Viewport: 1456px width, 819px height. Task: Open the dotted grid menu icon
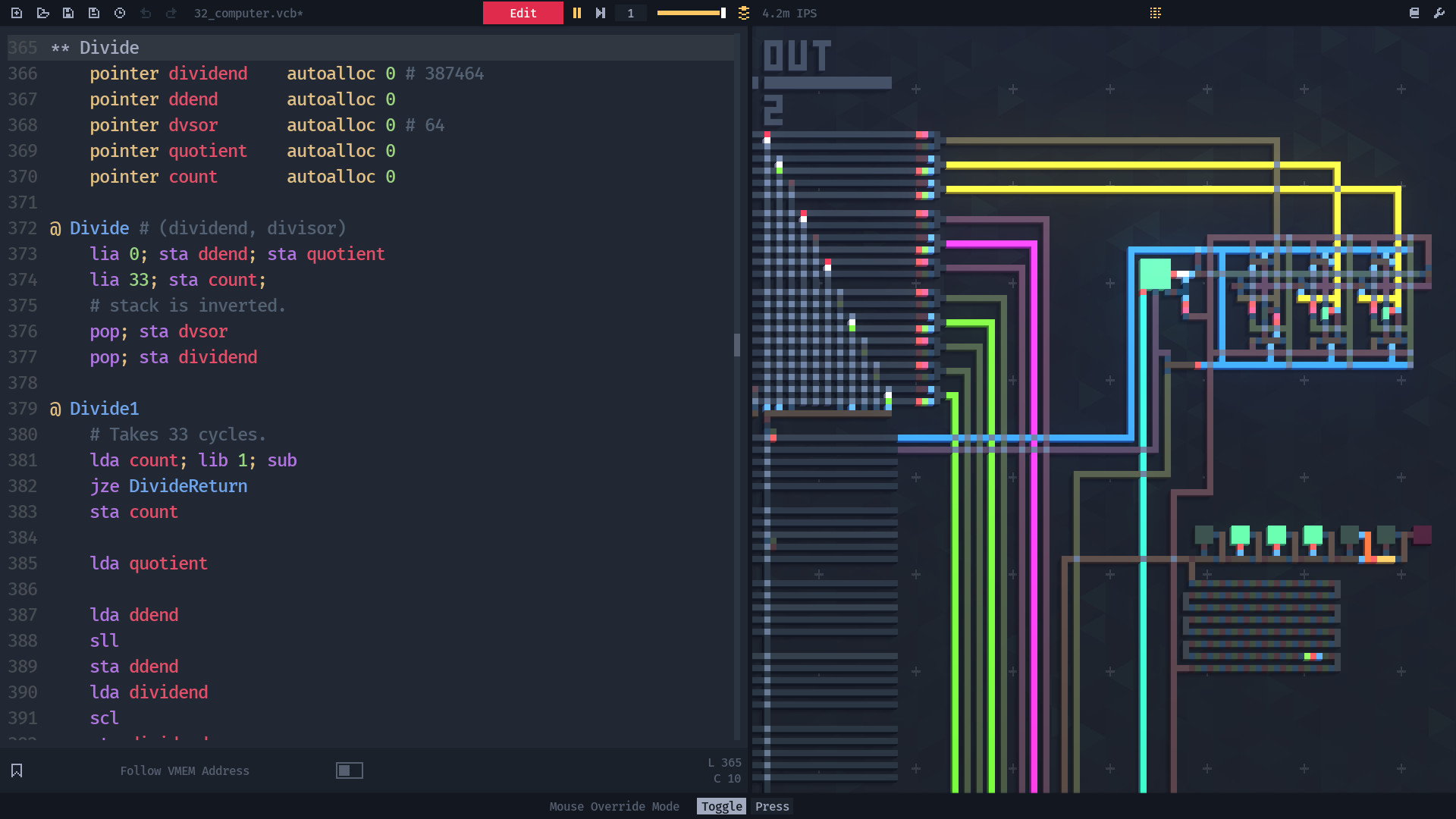pos(1155,13)
